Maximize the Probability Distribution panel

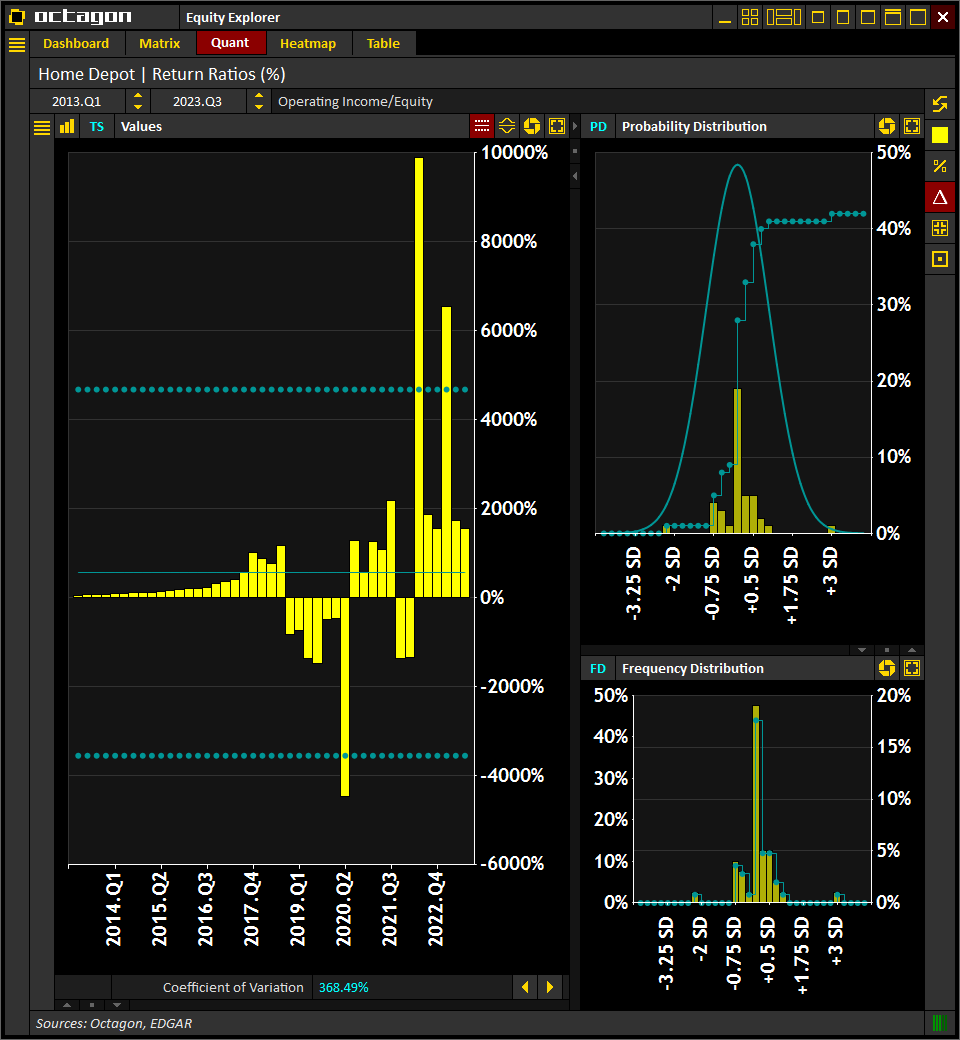point(912,126)
